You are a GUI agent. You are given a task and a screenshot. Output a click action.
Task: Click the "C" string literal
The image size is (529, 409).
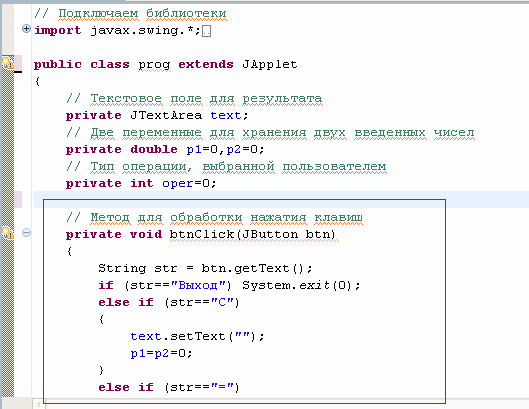(x=222, y=302)
